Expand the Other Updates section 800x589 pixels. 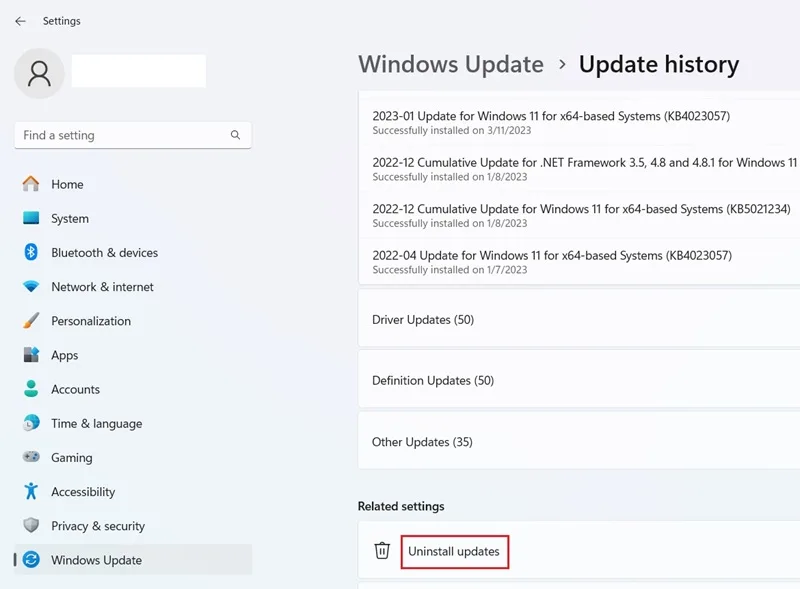[x=579, y=441]
